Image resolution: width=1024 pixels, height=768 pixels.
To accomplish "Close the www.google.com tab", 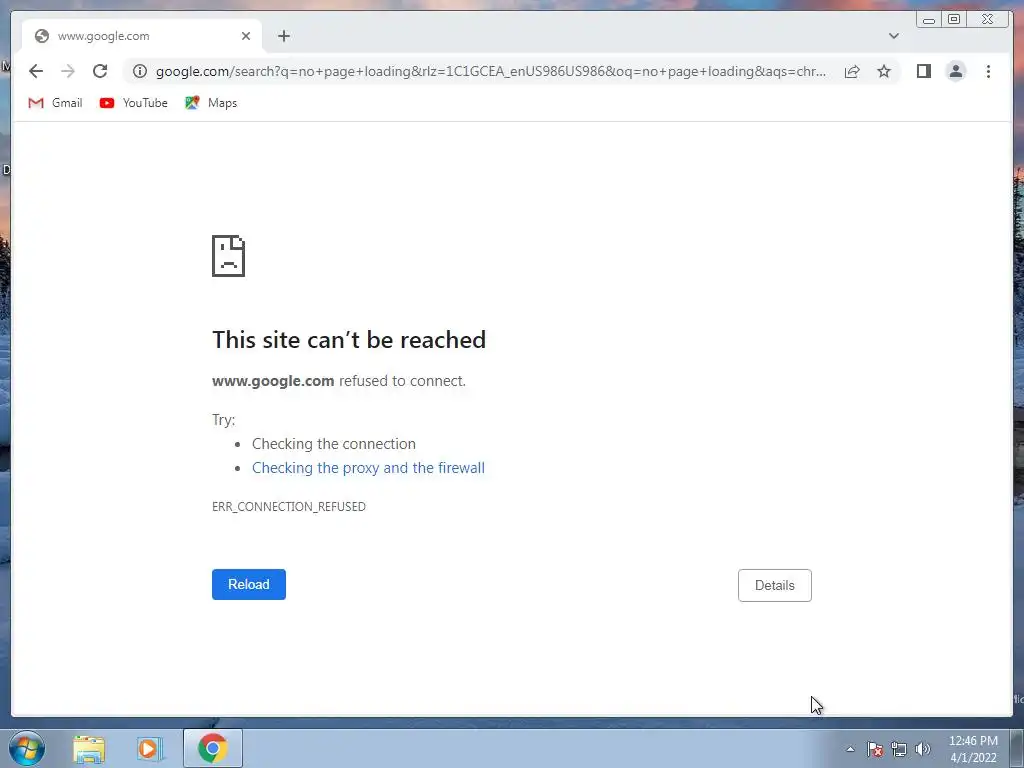I will click(246, 36).
